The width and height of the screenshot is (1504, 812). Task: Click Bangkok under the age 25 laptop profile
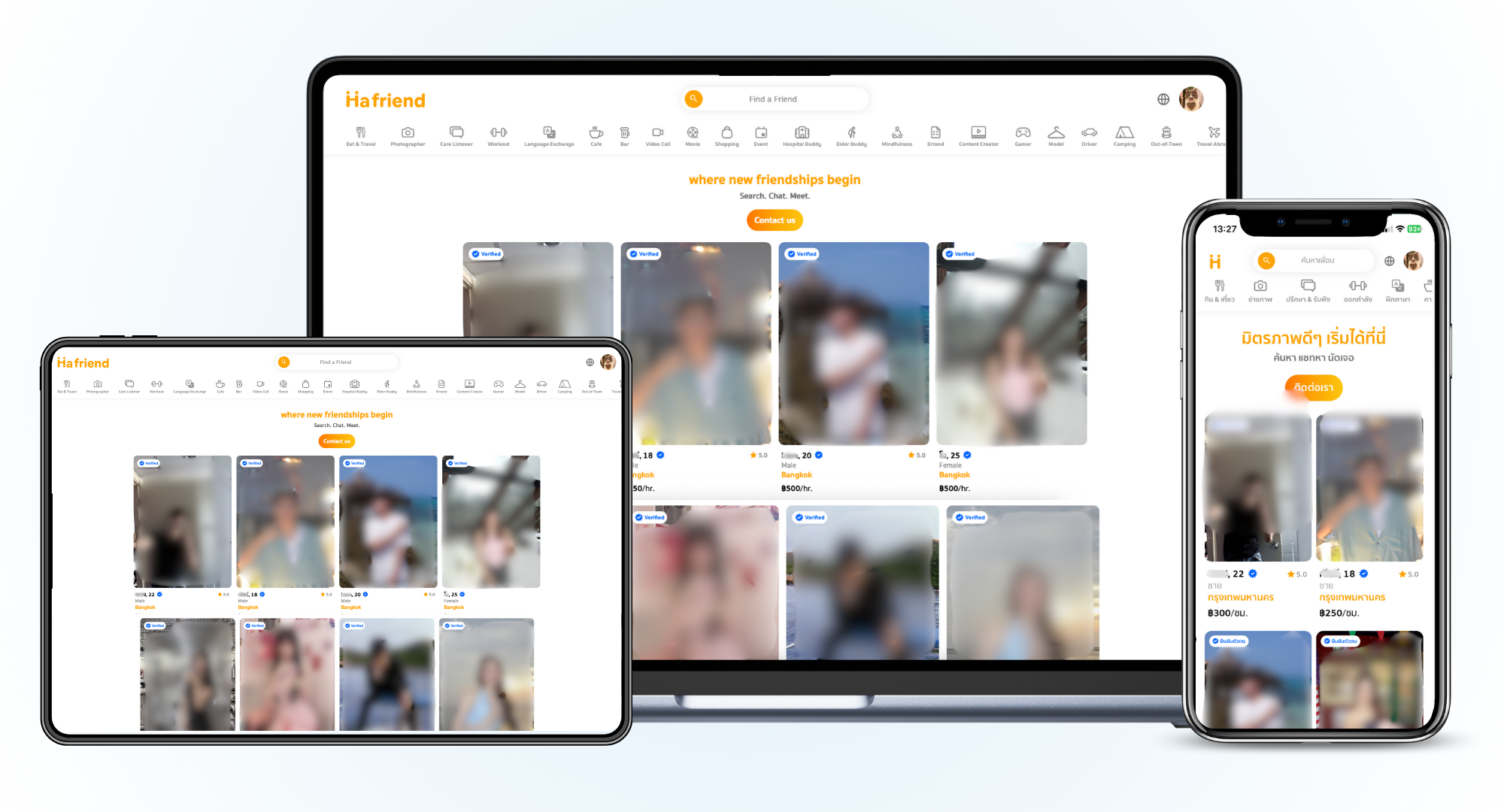coord(954,475)
